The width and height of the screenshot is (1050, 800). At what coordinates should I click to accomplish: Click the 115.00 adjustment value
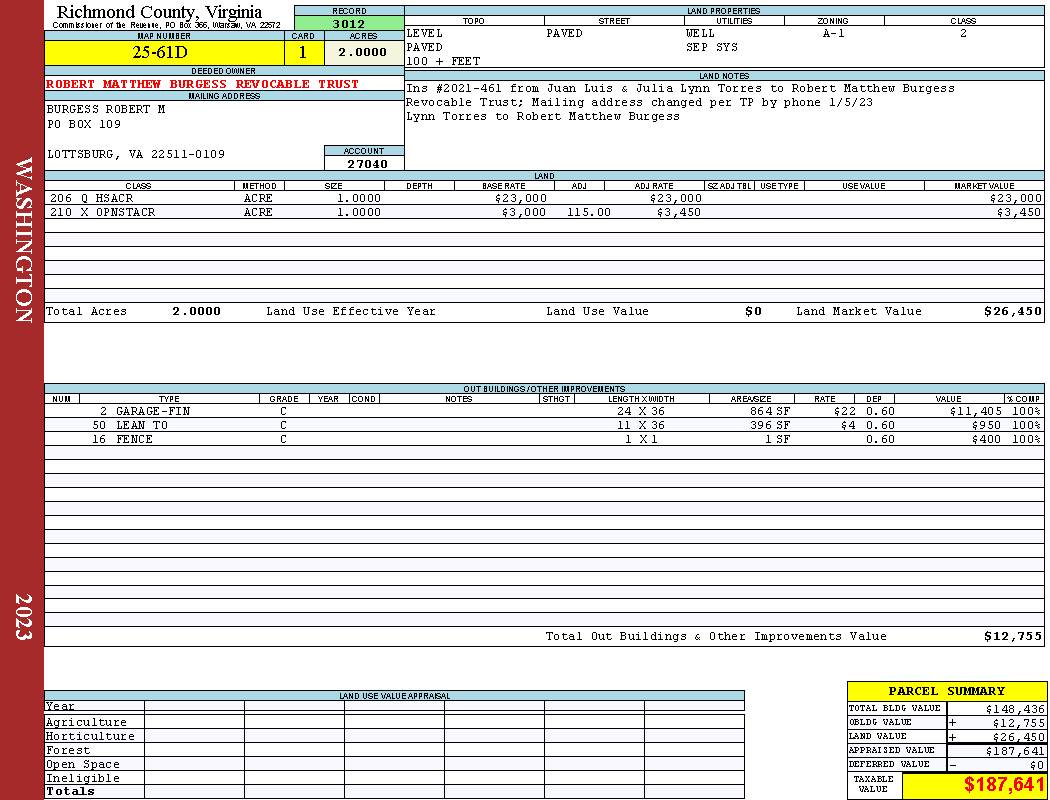tap(589, 212)
